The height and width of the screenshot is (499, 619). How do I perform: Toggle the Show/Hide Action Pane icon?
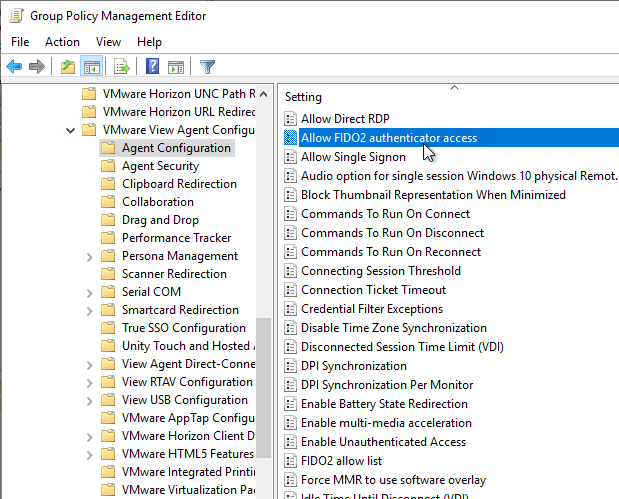(x=176, y=67)
